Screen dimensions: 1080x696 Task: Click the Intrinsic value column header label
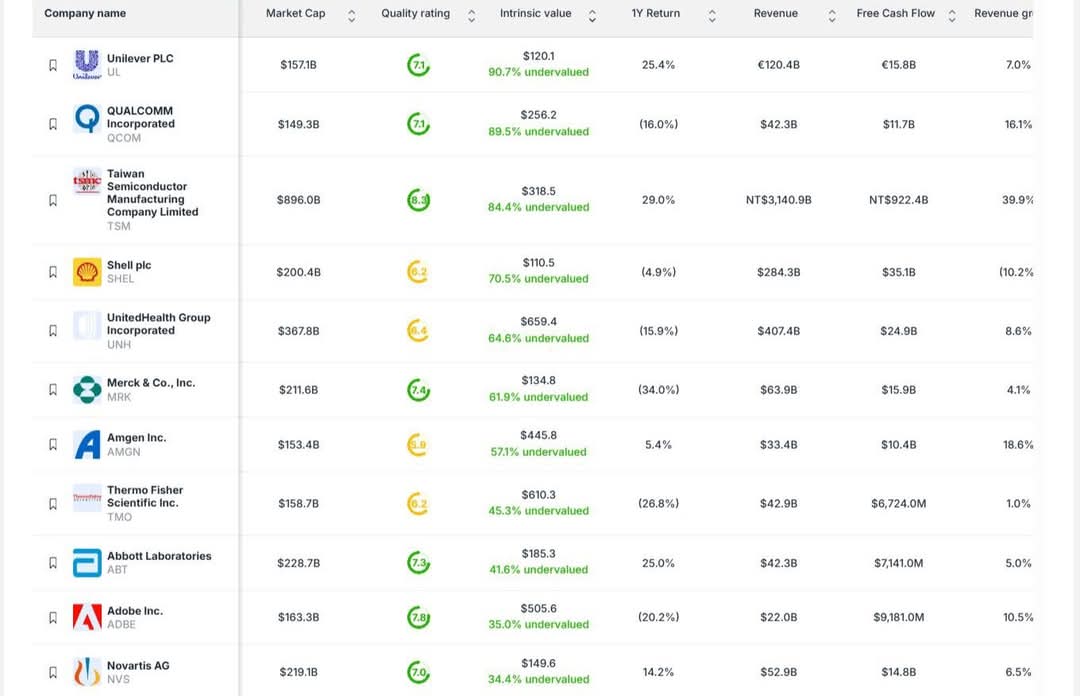(x=536, y=13)
